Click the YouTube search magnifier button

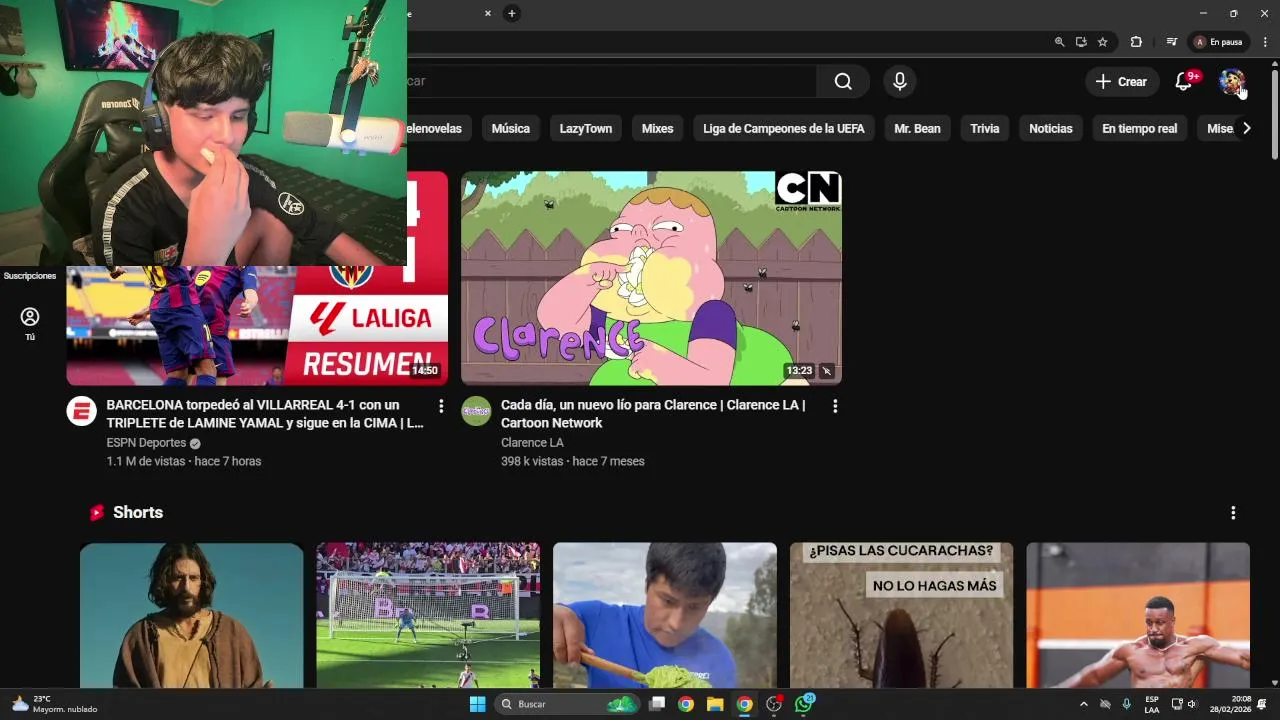coord(843,81)
